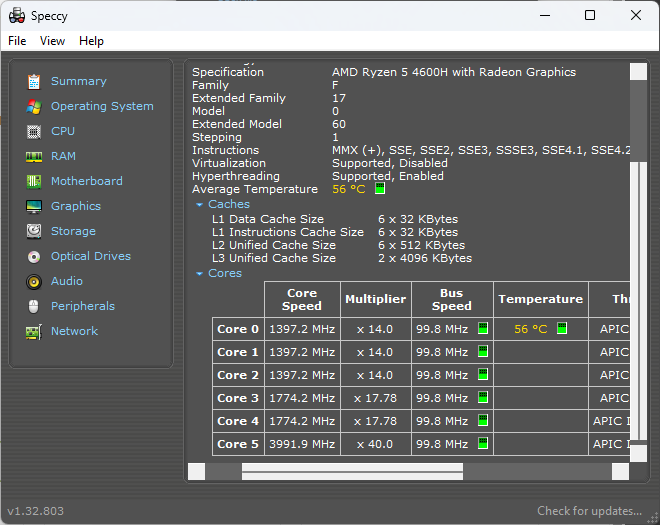The width and height of the screenshot is (660, 525).
Task: Click the vertical scrollbar up arrow
Action: (639, 72)
